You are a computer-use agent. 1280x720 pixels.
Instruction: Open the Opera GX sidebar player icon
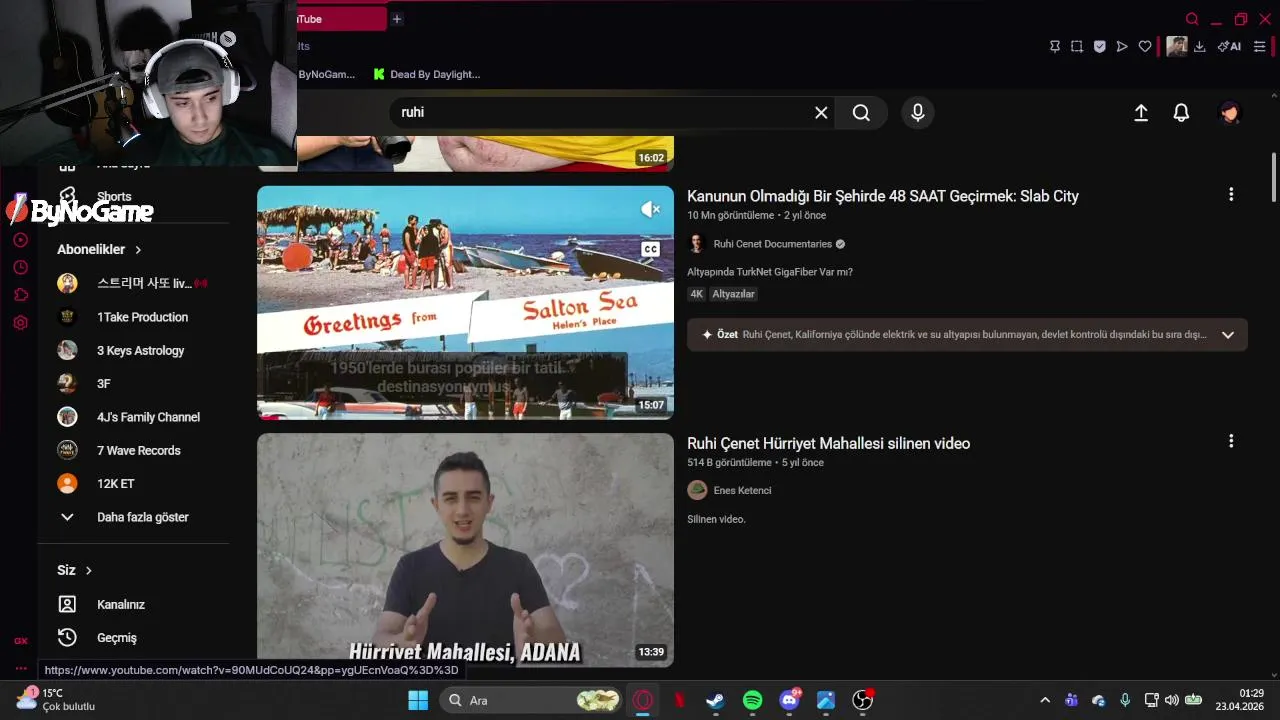pyautogui.click(x=21, y=240)
